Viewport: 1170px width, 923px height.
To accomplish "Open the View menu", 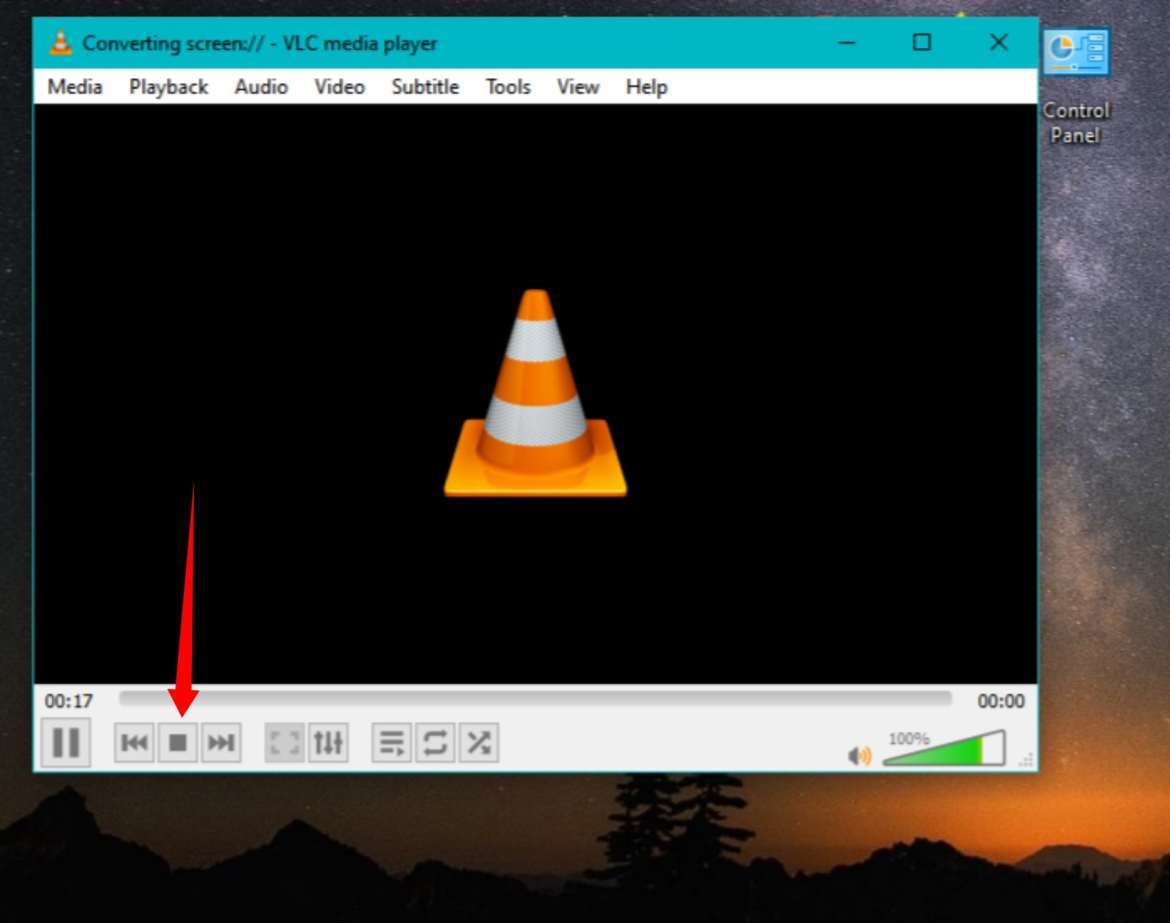I will [578, 87].
